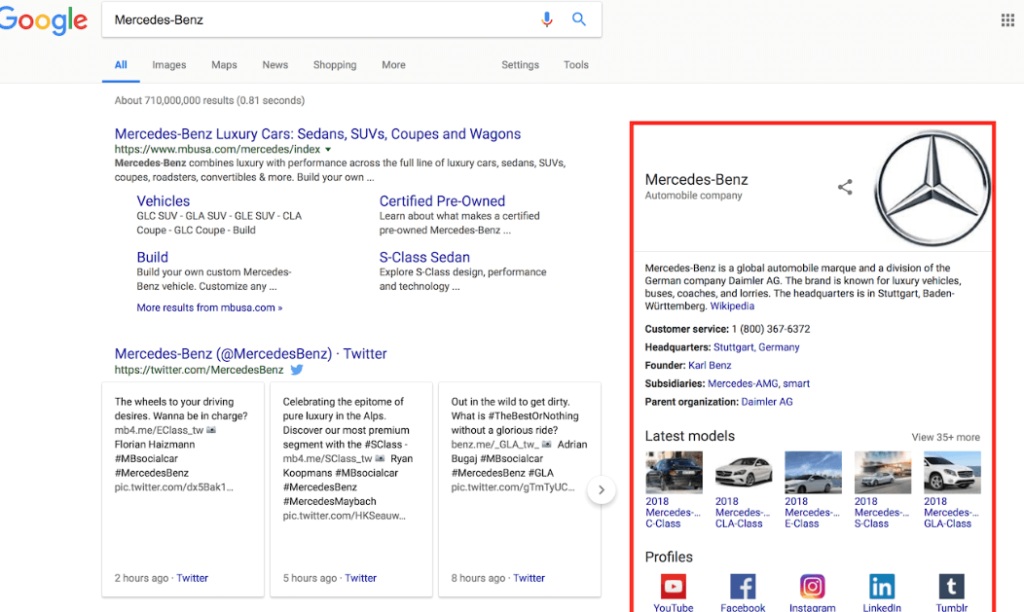Open the Karl Benz founder link
Screen dimensions: 1024x612
pyautogui.click(x=709, y=365)
